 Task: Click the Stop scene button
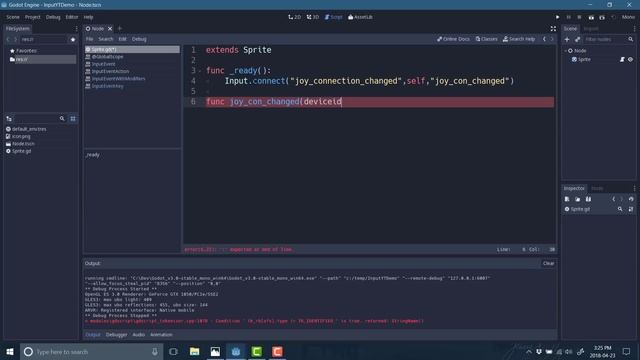coord(579,17)
